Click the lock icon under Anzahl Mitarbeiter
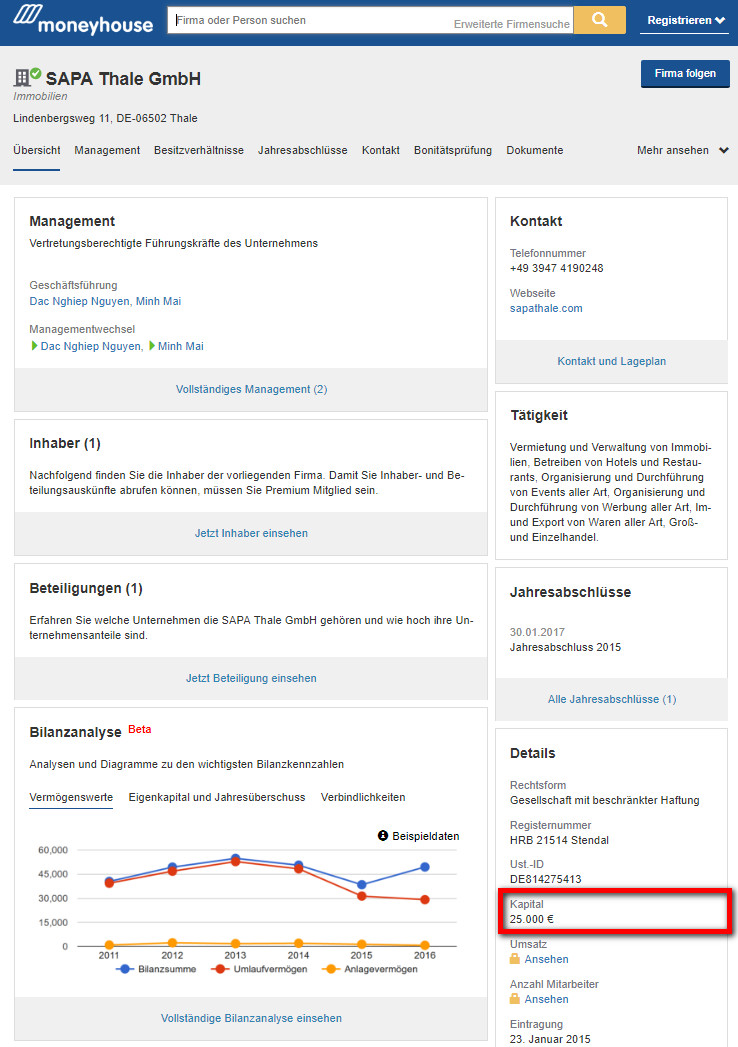Viewport: 738px width, 1047px height. point(515,999)
